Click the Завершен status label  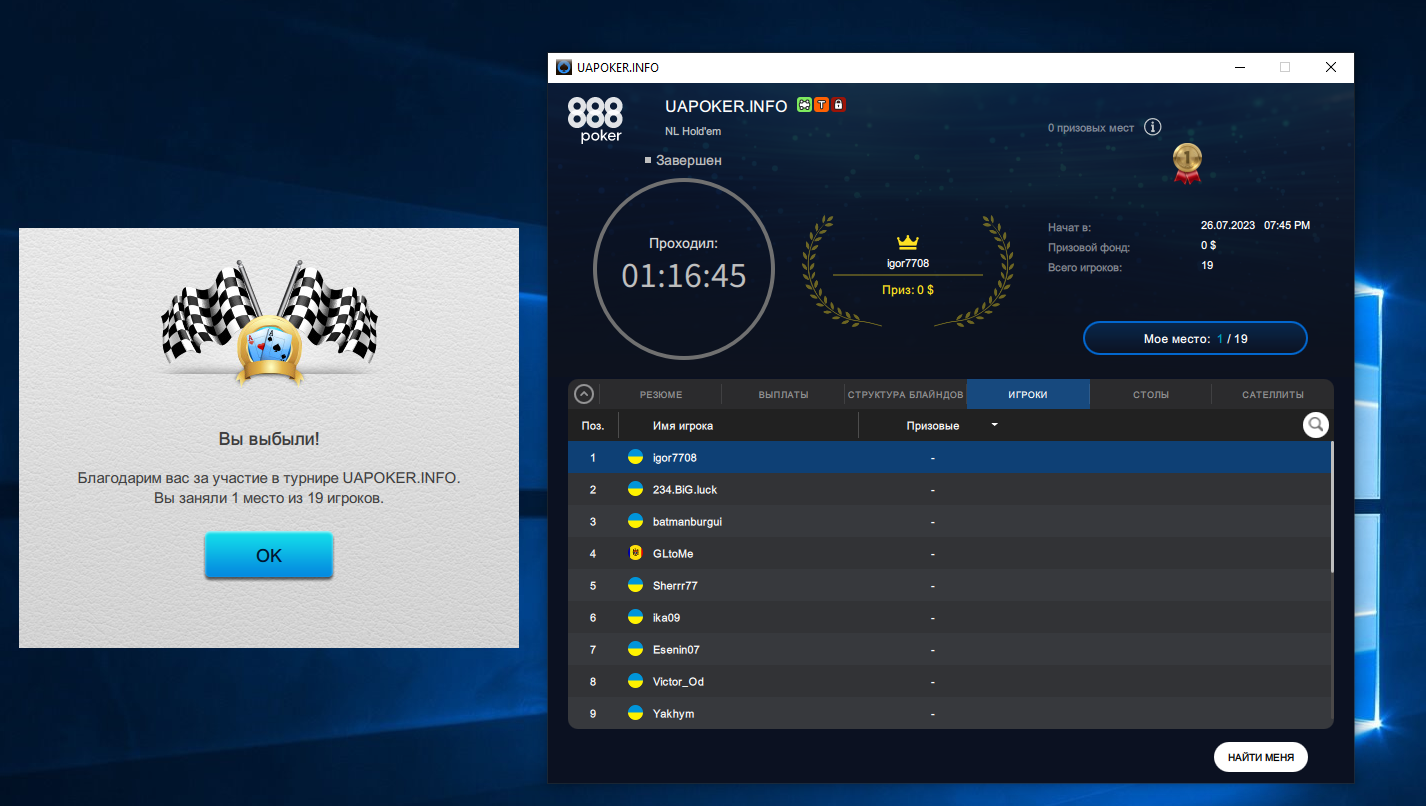(683, 160)
